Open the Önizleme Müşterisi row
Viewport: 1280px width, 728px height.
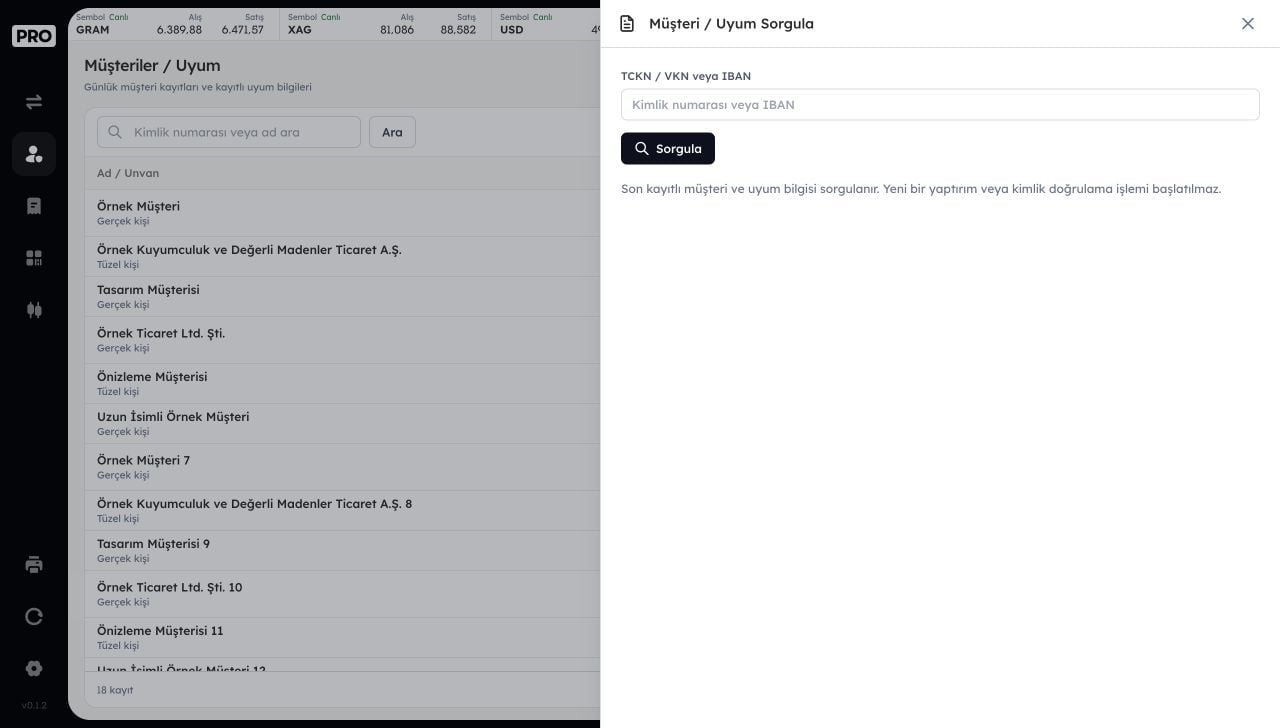[x=342, y=383]
